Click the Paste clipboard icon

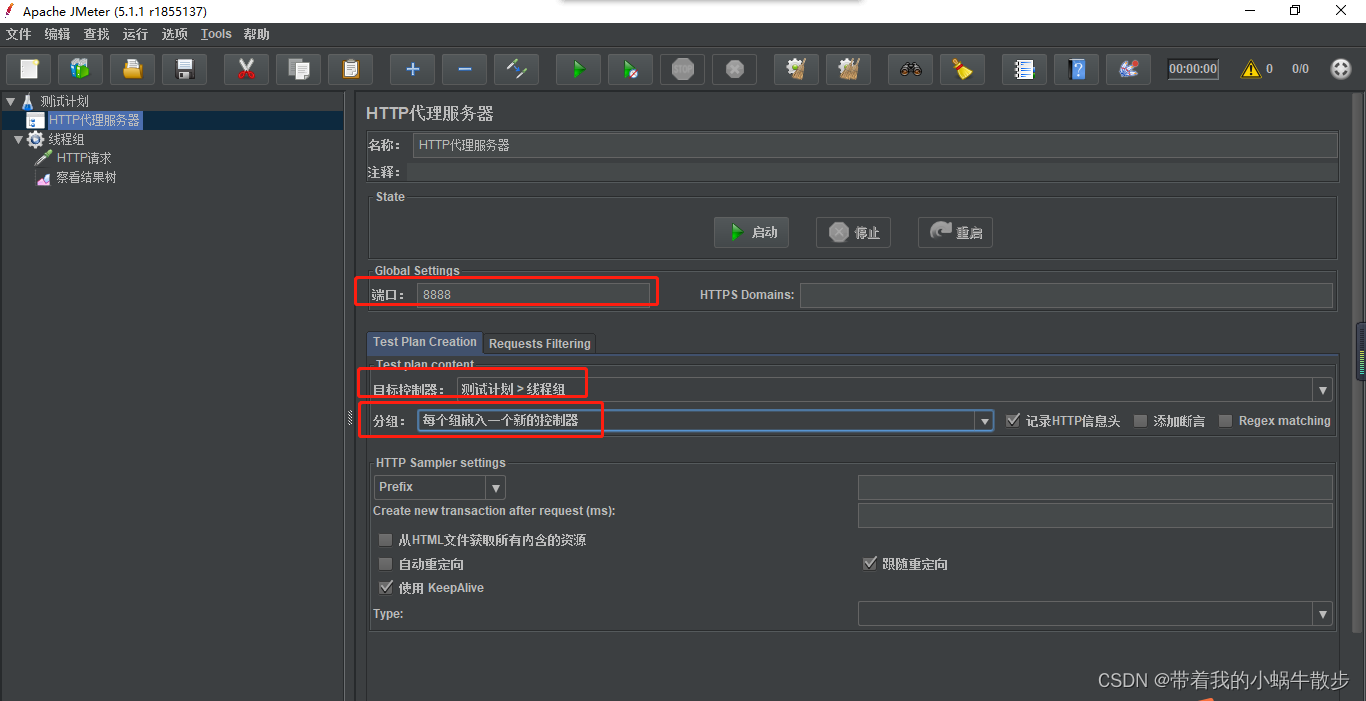pyautogui.click(x=350, y=69)
